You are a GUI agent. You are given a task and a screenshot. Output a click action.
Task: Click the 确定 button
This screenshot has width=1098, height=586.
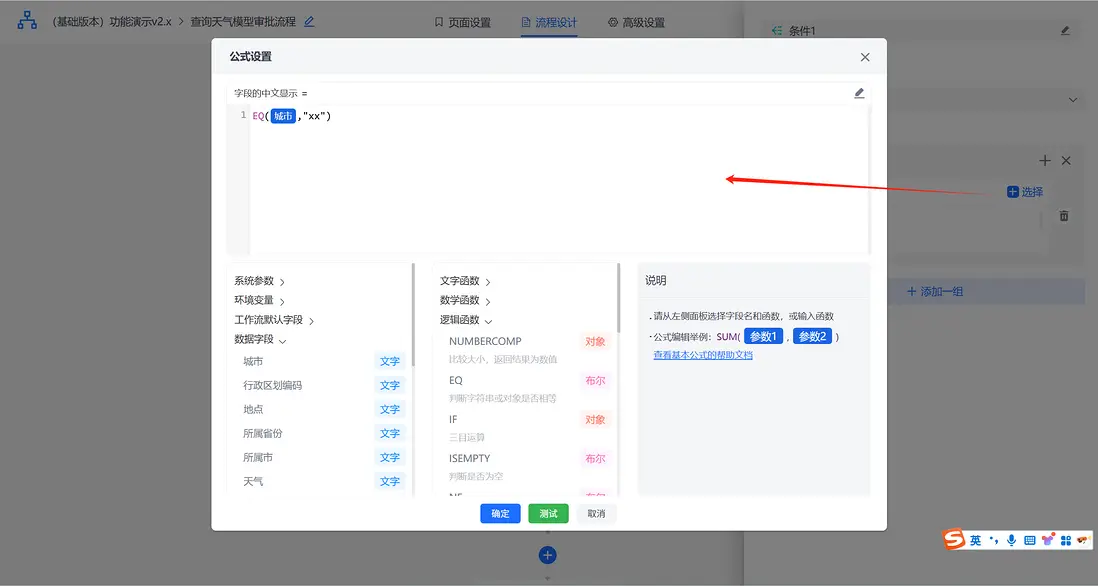(x=500, y=513)
